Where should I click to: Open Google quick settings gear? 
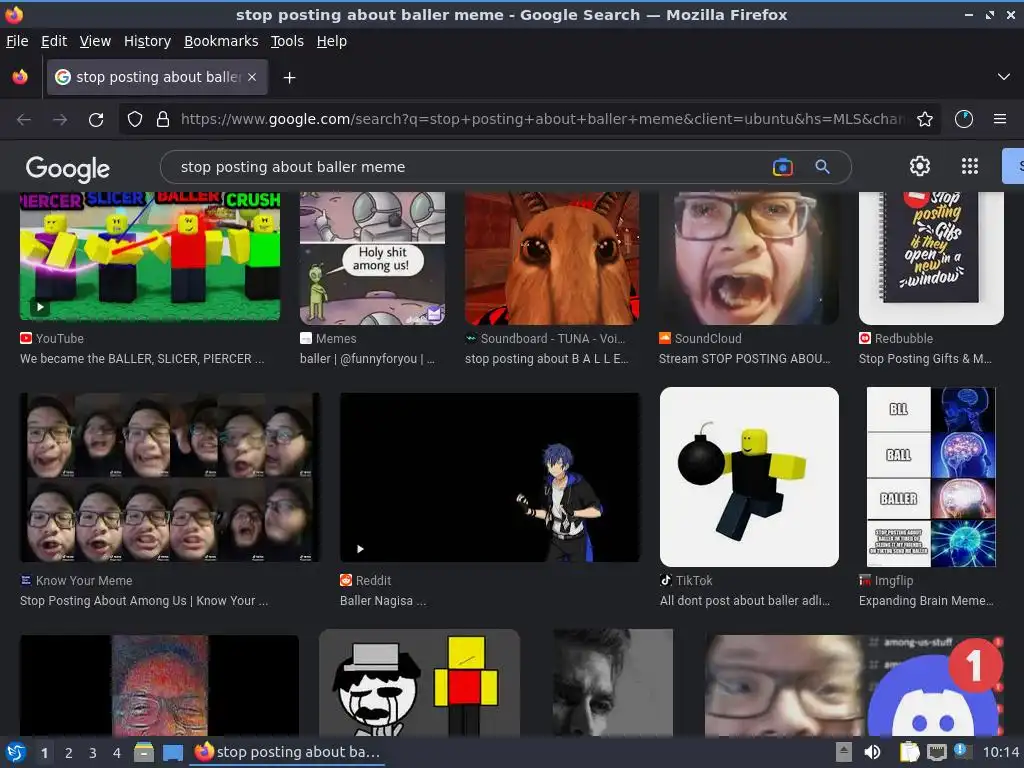(x=920, y=167)
